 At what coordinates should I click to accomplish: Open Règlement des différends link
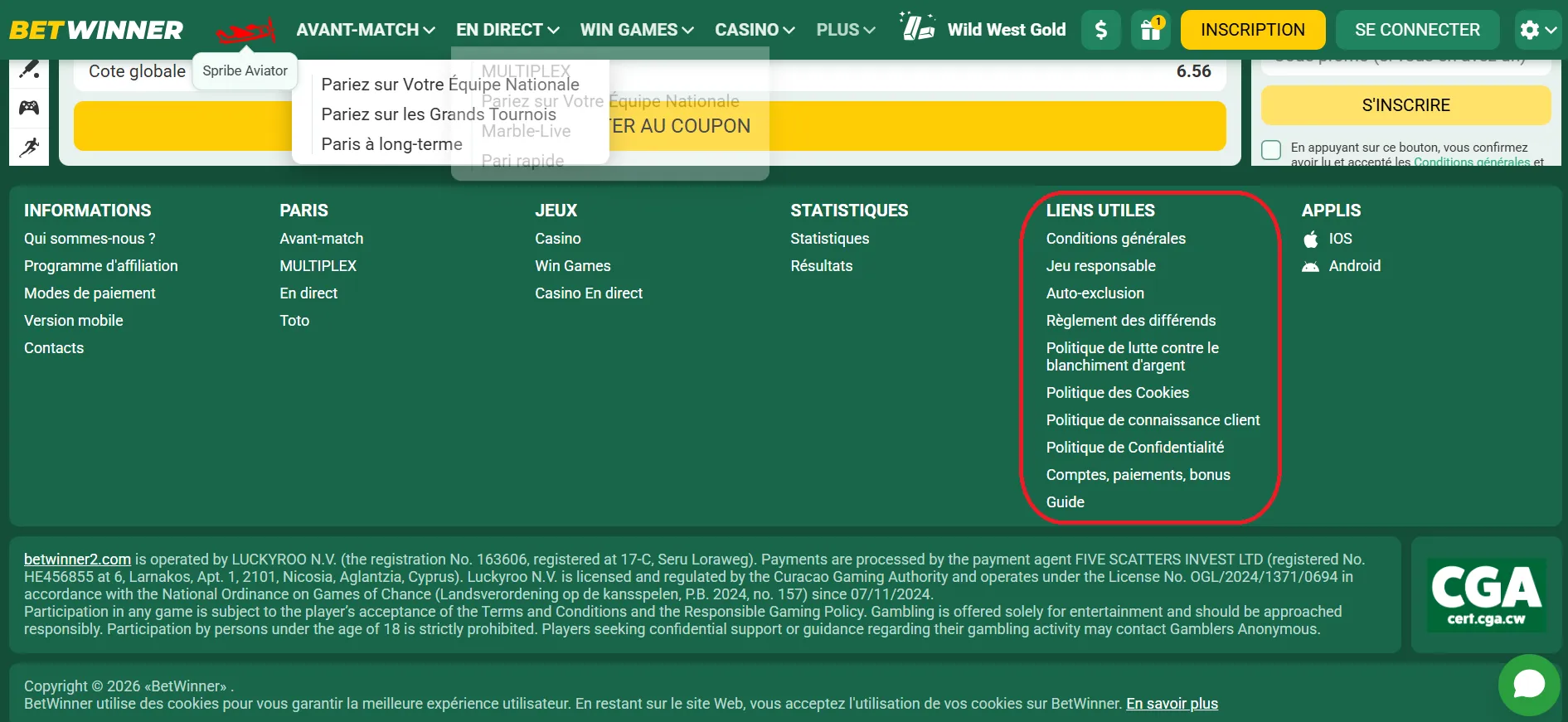[1131, 321]
